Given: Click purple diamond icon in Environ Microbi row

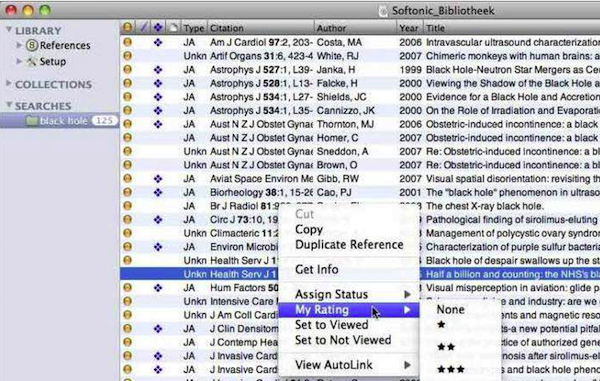Looking at the screenshot, I should pos(158,247).
